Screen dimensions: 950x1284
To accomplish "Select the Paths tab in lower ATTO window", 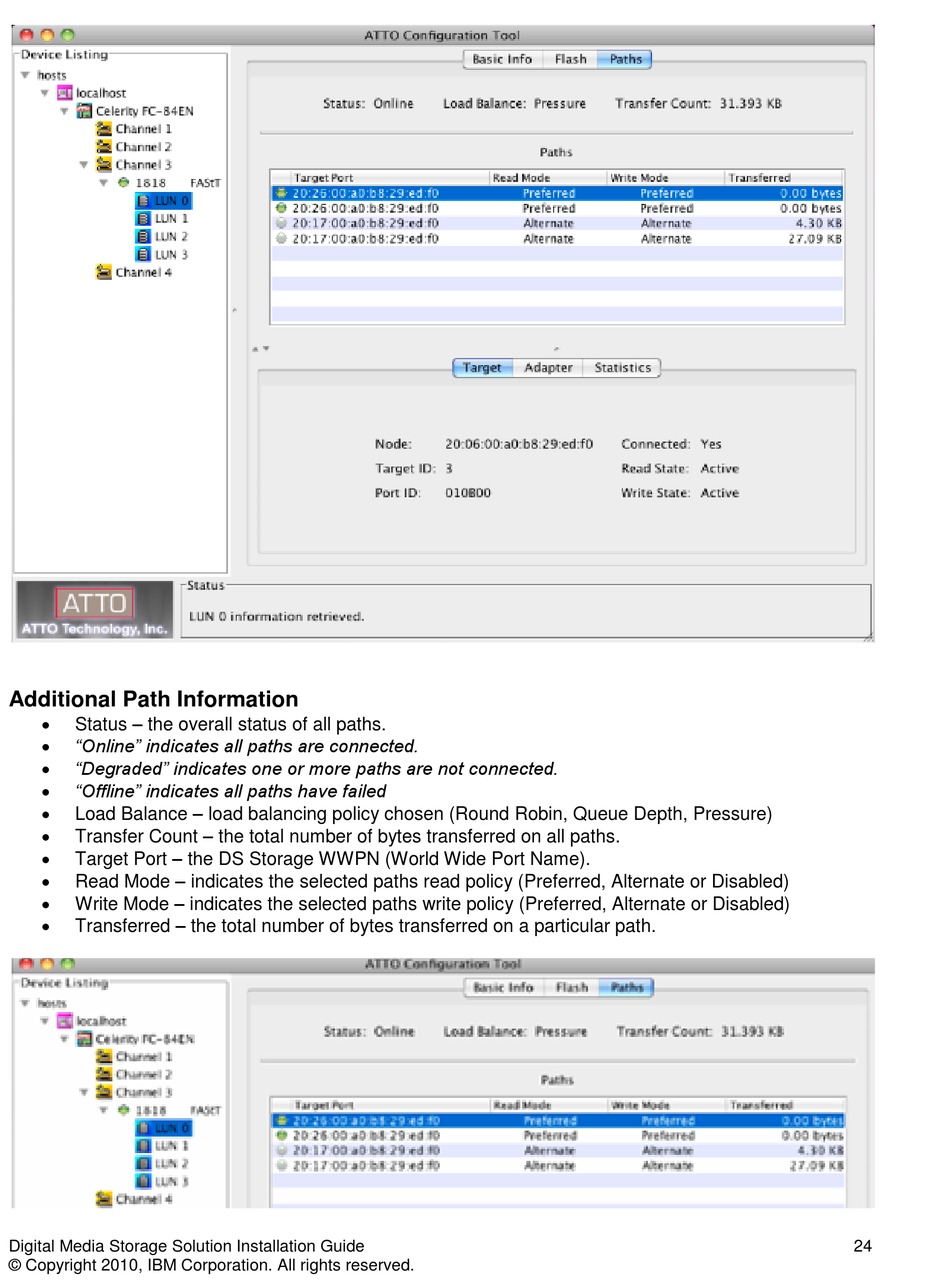I will point(627,987).
